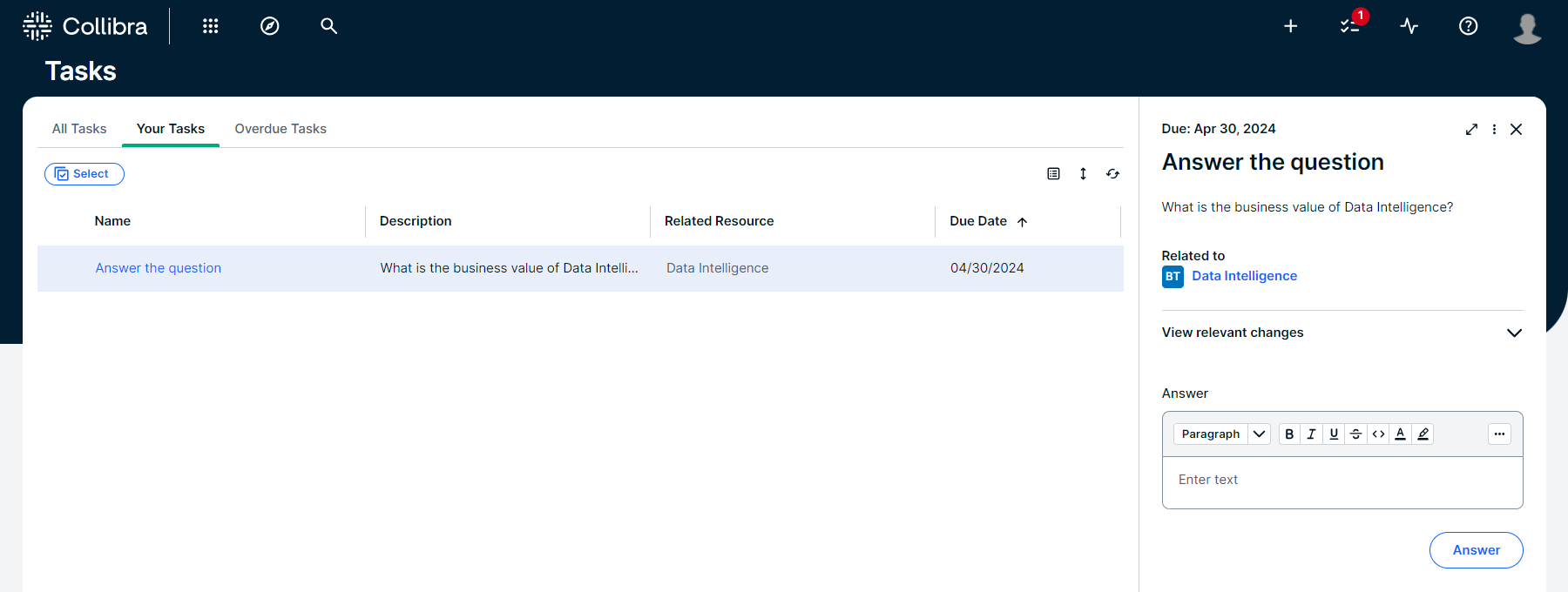Open the Collibra home logo
Image resolution: width=1568 pixels, height=592 pixels.
click(x=85, y=26)
